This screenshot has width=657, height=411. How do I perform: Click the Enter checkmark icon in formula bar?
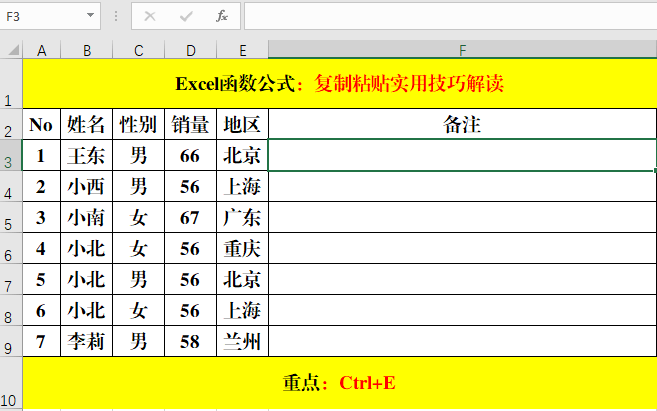186,16
